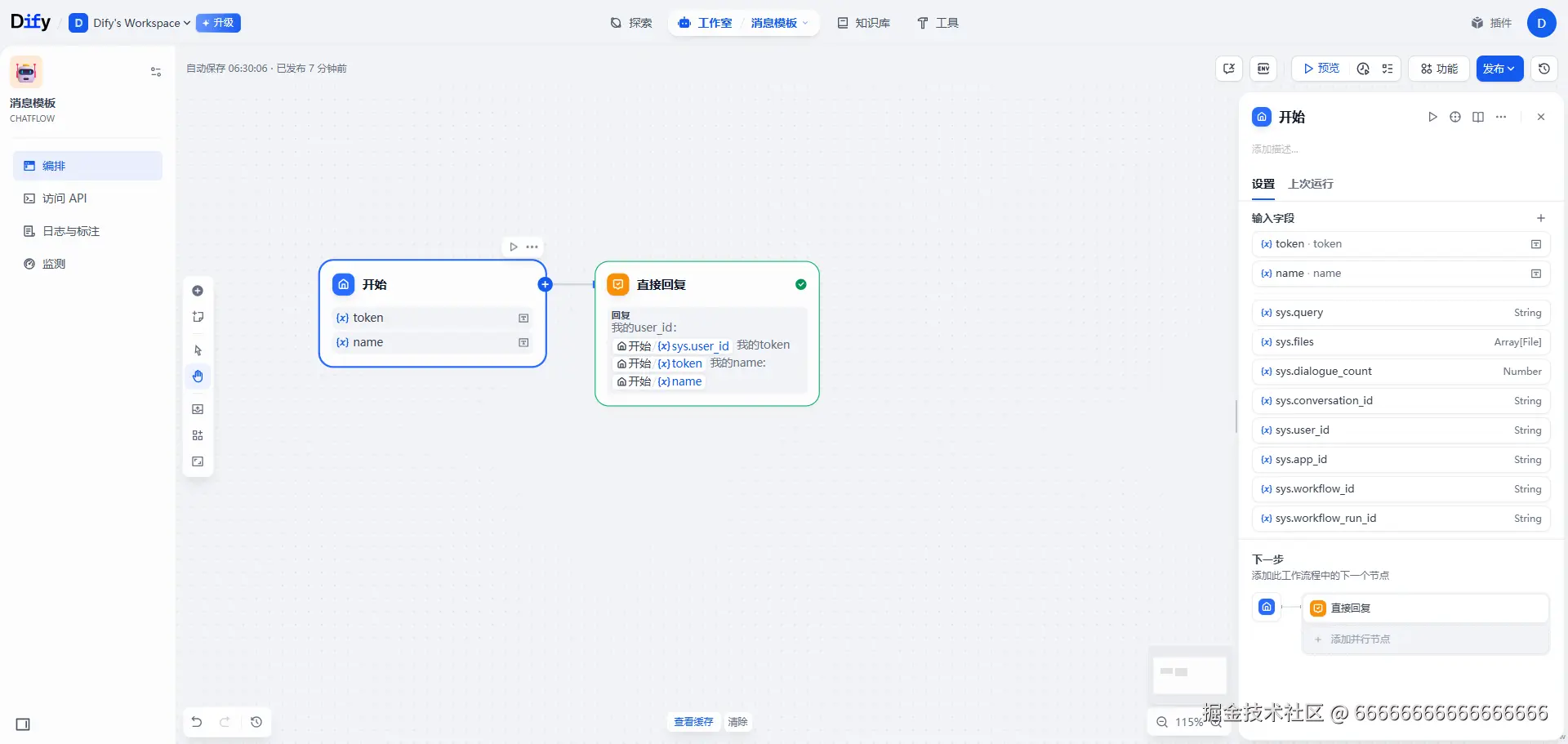Click the plus connector on 开始 node
The image size is (1568, 744).
click(x=546, y=284)
